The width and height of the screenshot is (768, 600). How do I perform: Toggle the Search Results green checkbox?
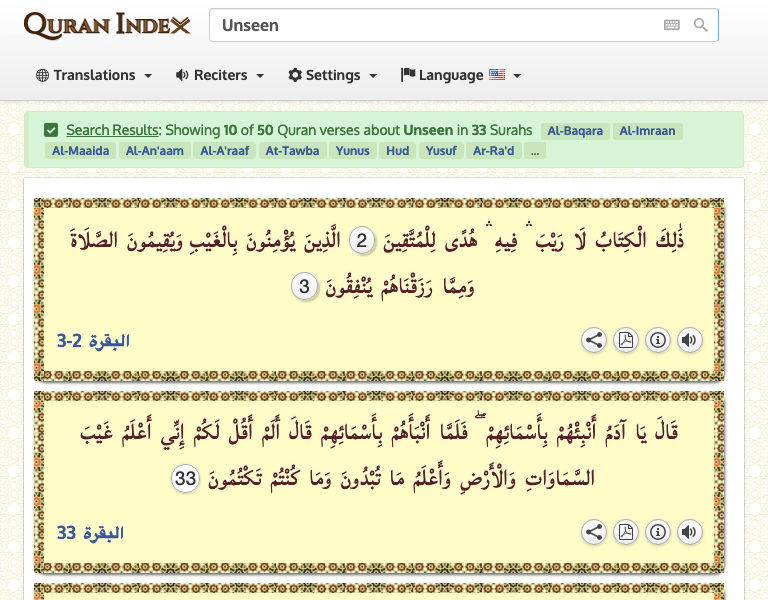tap(51, 130)
